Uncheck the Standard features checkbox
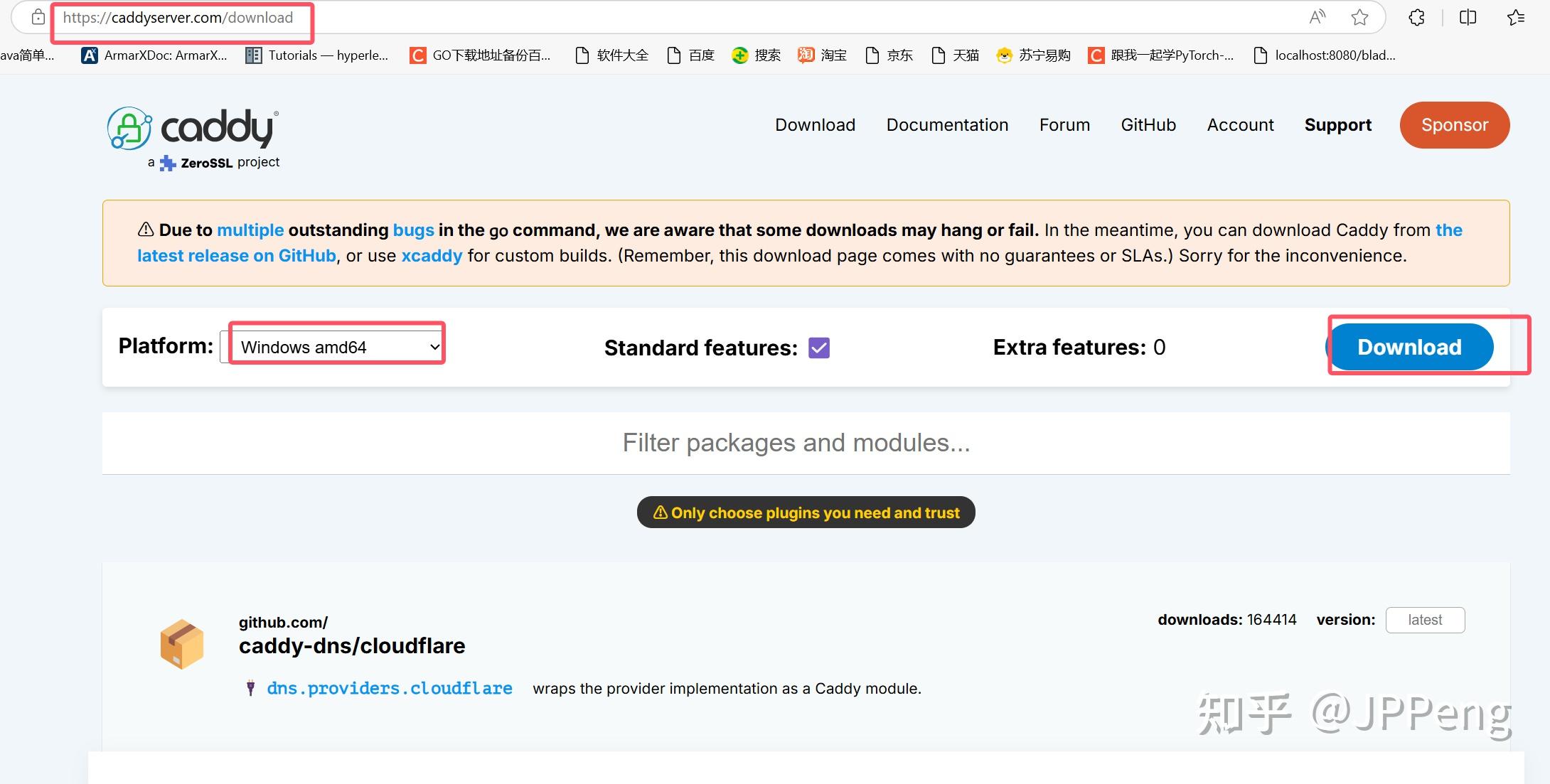The height and width of the screenshot is (784, 1550). (819, 348)
